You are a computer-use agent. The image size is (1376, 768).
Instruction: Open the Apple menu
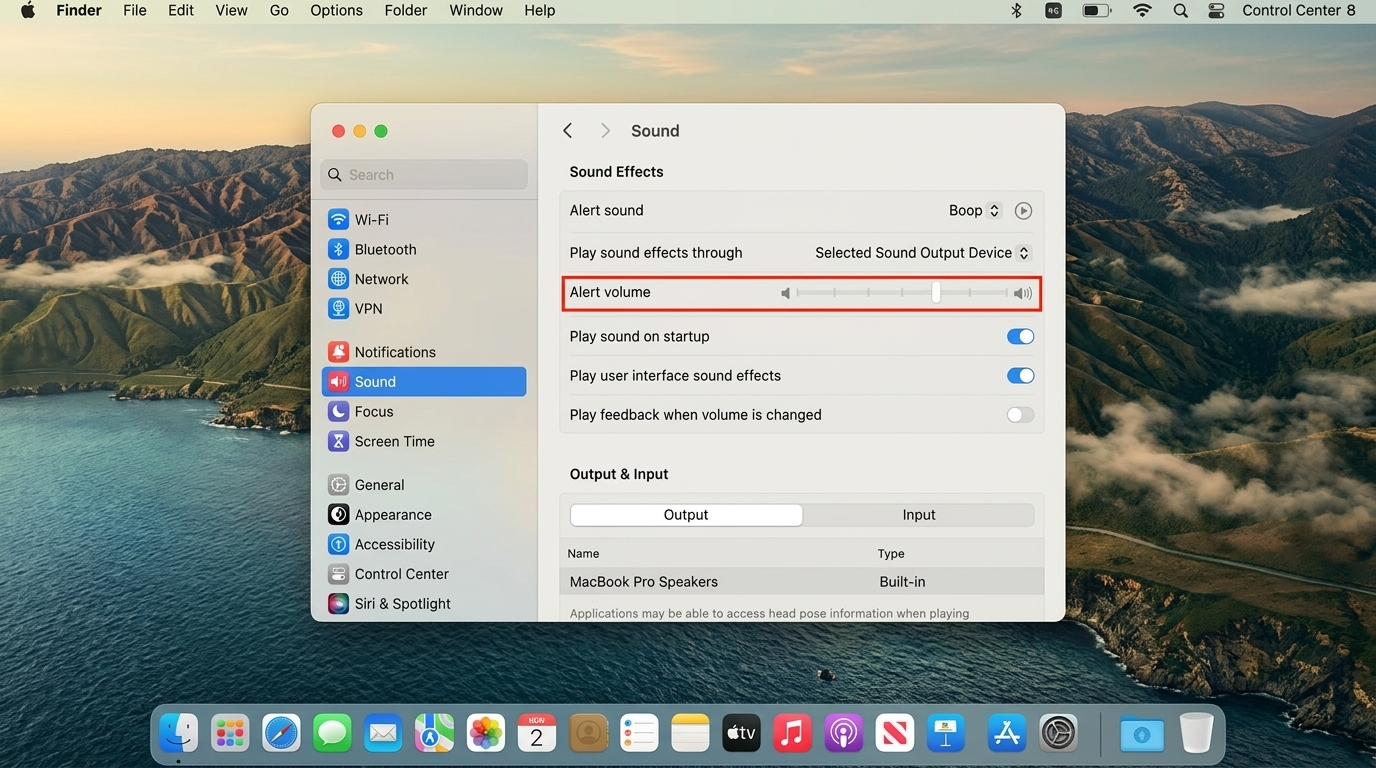tap(28, 10)
